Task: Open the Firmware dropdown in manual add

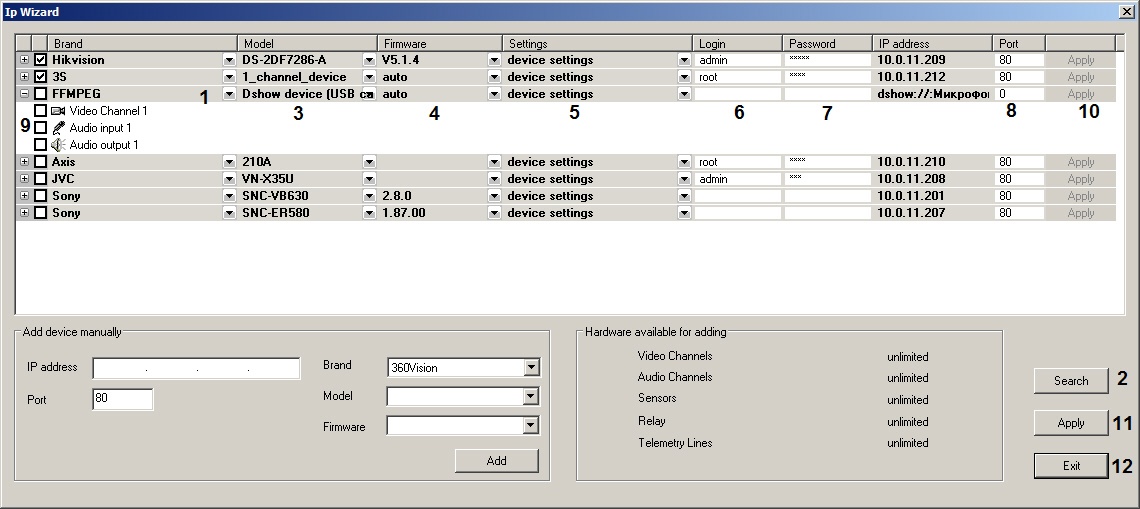Action: (530, 426)
